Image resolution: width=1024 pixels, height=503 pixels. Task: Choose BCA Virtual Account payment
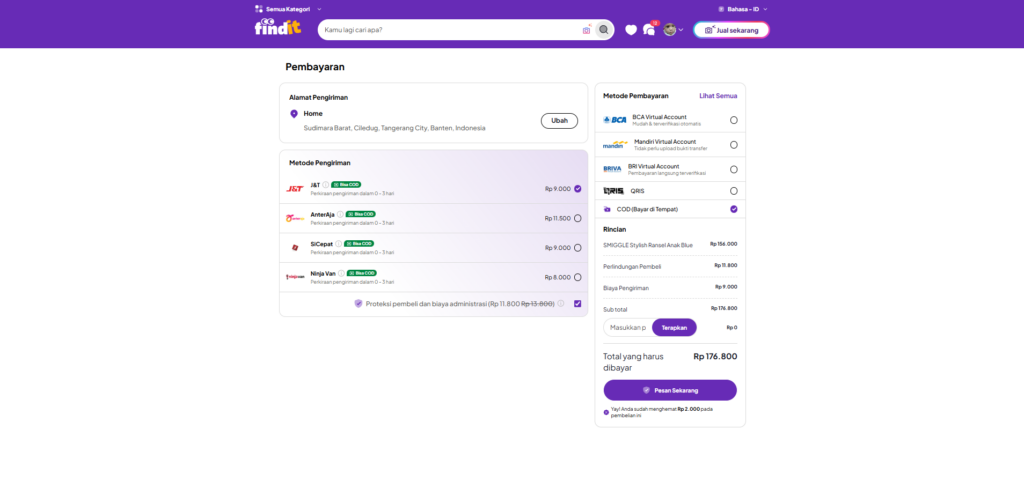click(734, 120)
